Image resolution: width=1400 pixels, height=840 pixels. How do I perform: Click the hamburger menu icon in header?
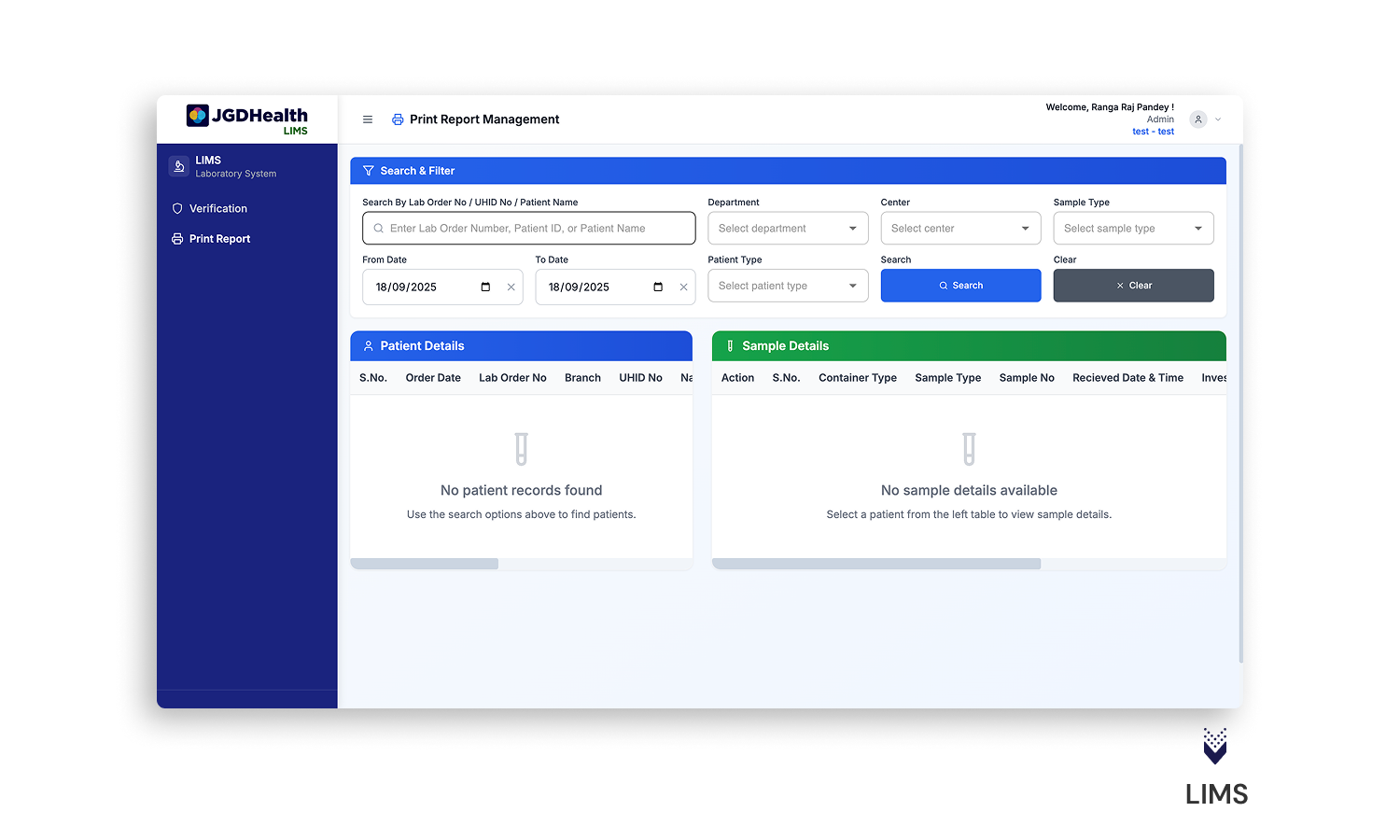(368, 119)
